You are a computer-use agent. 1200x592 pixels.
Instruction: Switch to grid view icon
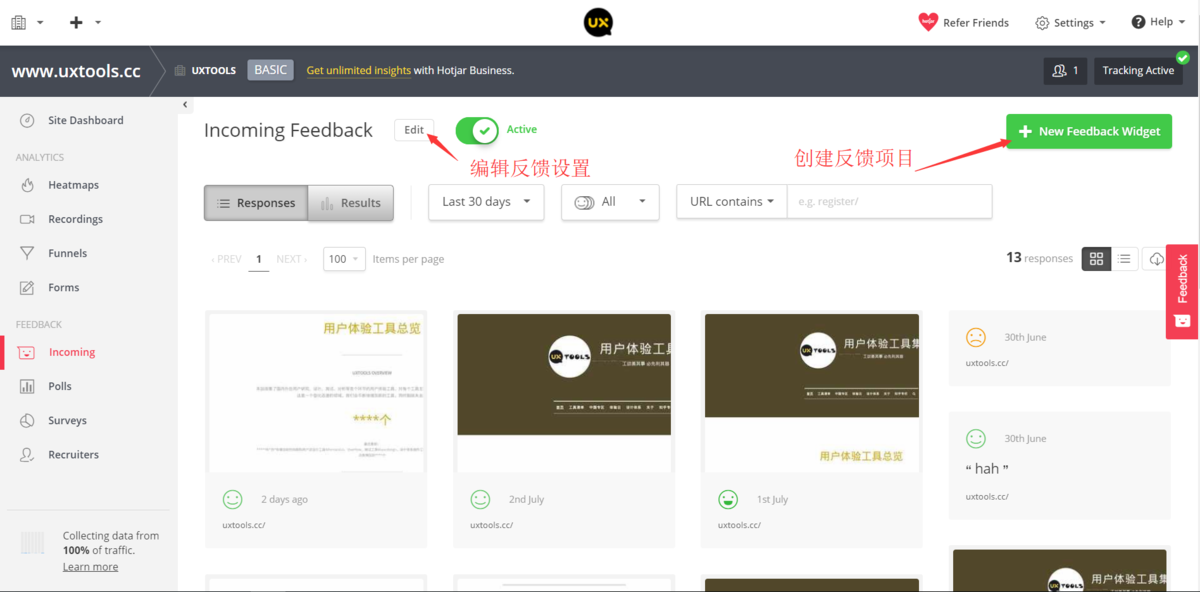tap(1096, 259)
